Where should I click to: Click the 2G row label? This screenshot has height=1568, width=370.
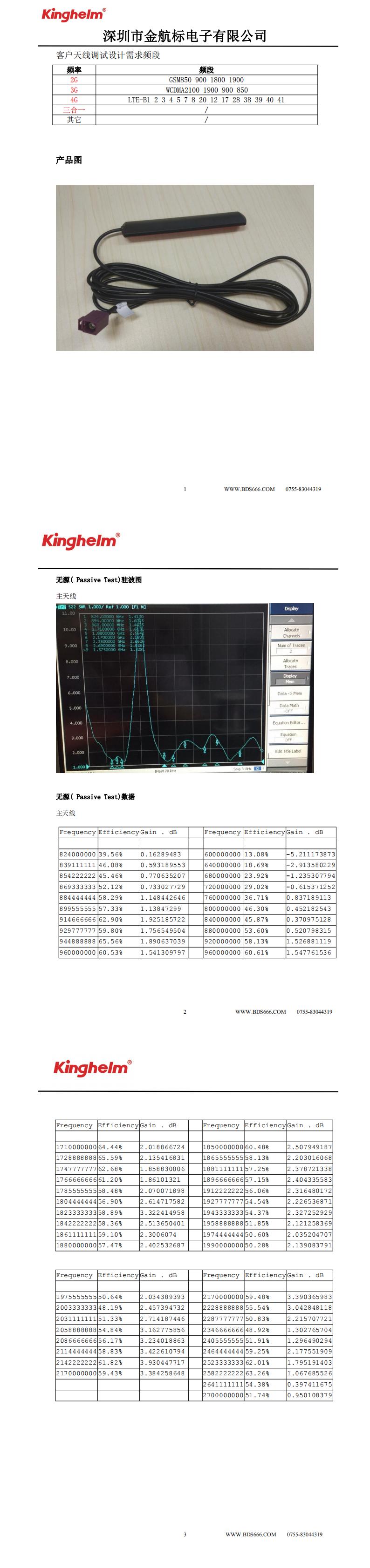74,80
